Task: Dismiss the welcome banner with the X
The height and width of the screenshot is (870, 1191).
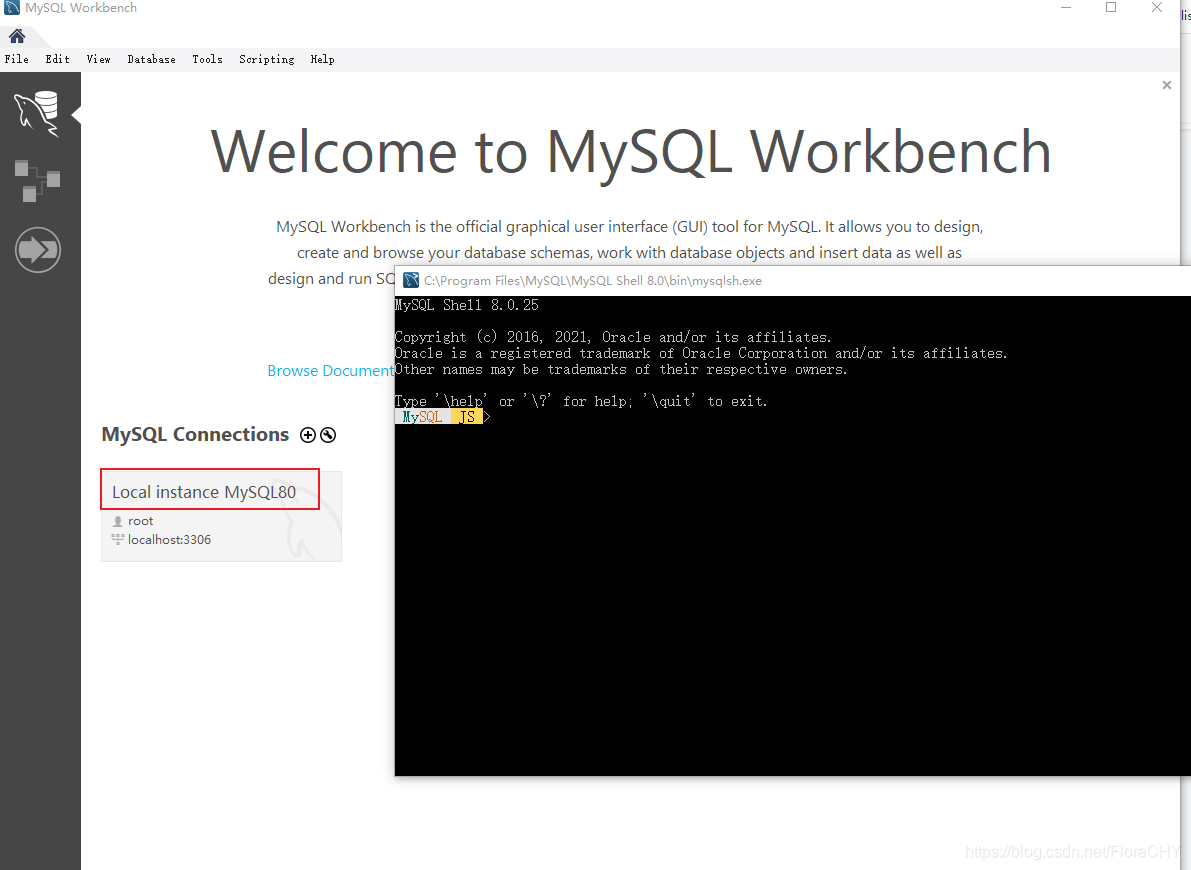Action: point(1166,85)
